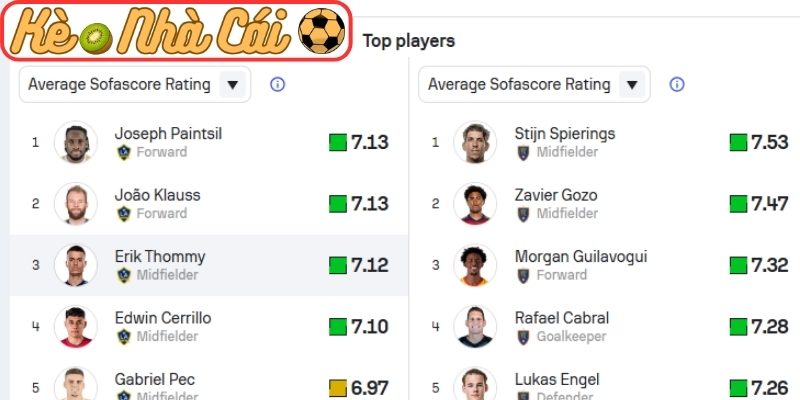Click the team badge under Erik Thommy
Viewport: 800px width, 400px height.
(124, 275)
